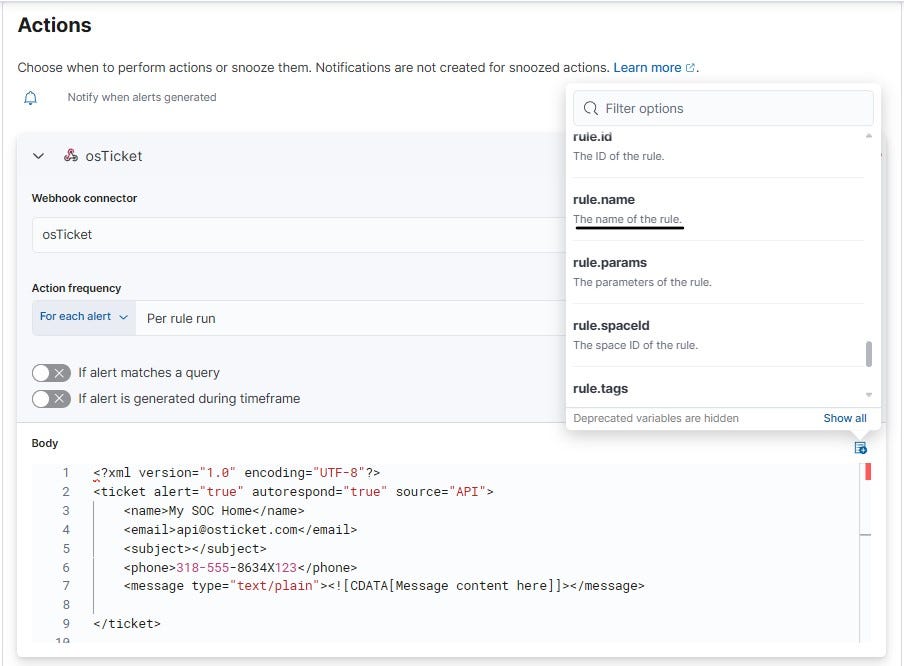Click Notify when alerts generated text

142,97
